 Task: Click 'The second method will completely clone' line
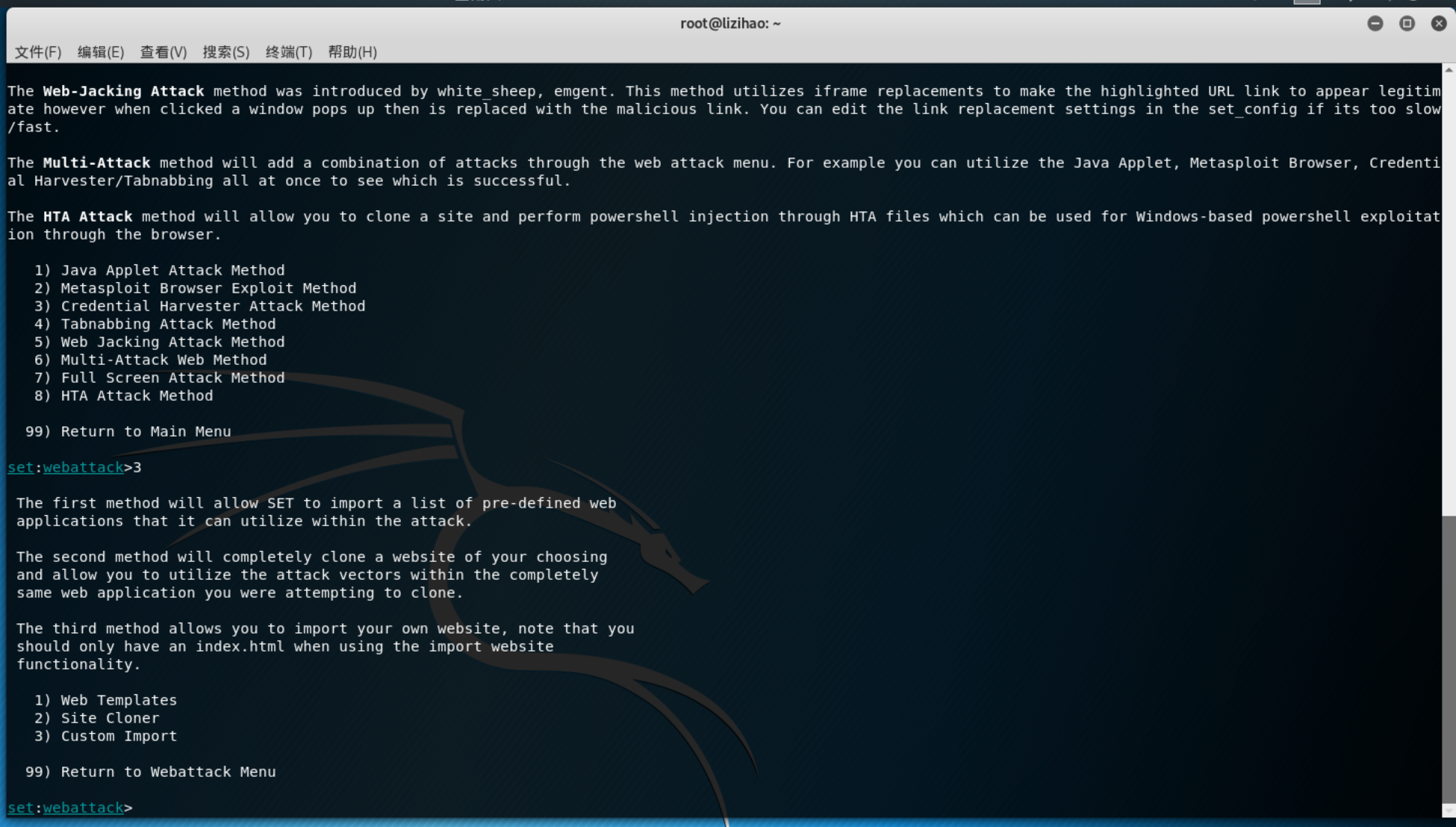312,557
